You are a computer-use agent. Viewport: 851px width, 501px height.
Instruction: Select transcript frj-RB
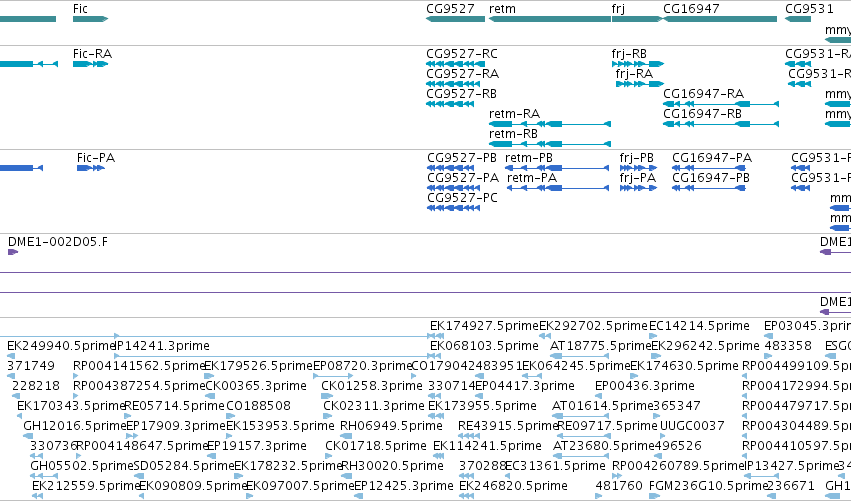pos(629,54)
